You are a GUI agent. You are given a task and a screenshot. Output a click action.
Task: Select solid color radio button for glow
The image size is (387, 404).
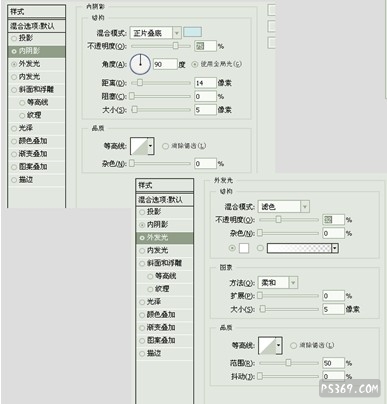click(232, 248)
